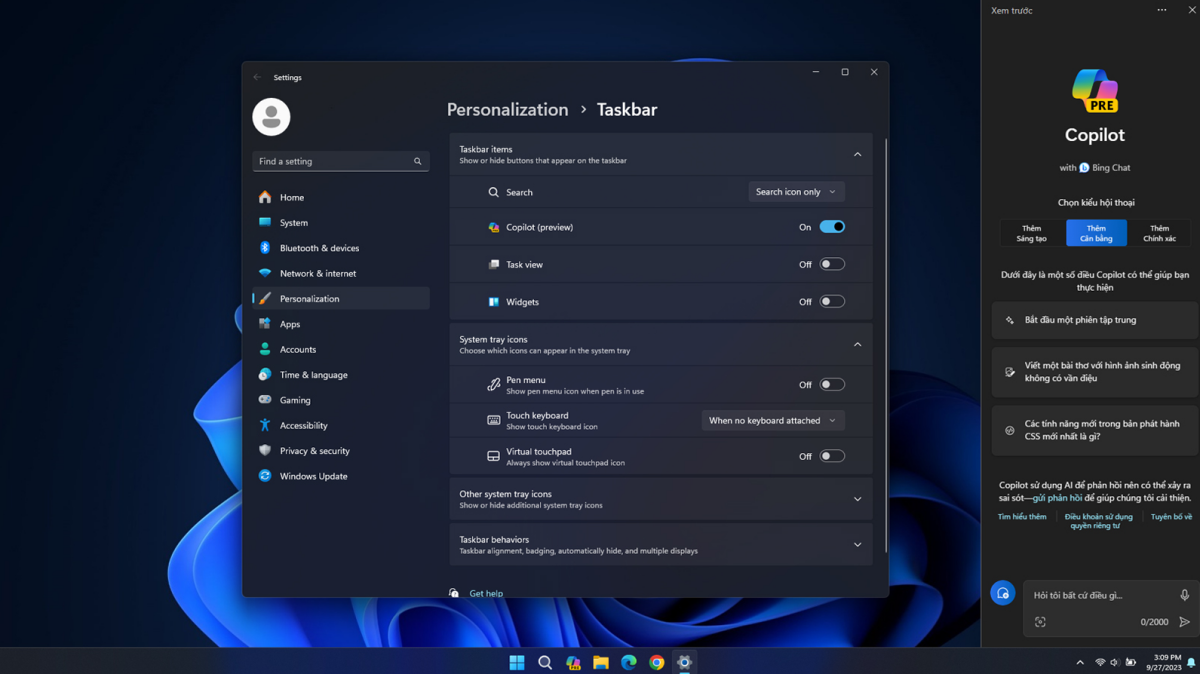Open the Touch keyboard dropdown

[x=772, y=421]
